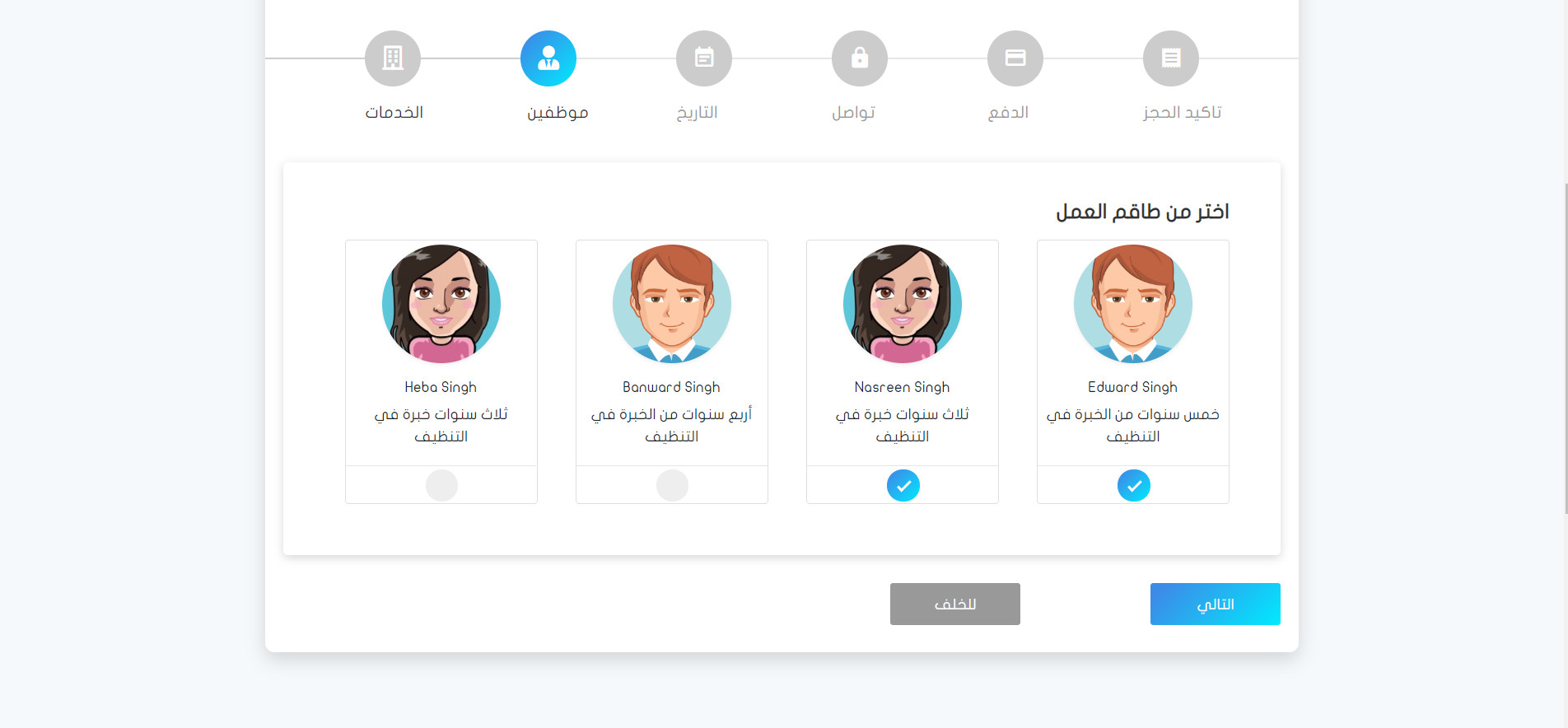Click the building icon for الخدمات step
The width and height of the screenshot is (1568, 728).
click(x=393, y=58)
